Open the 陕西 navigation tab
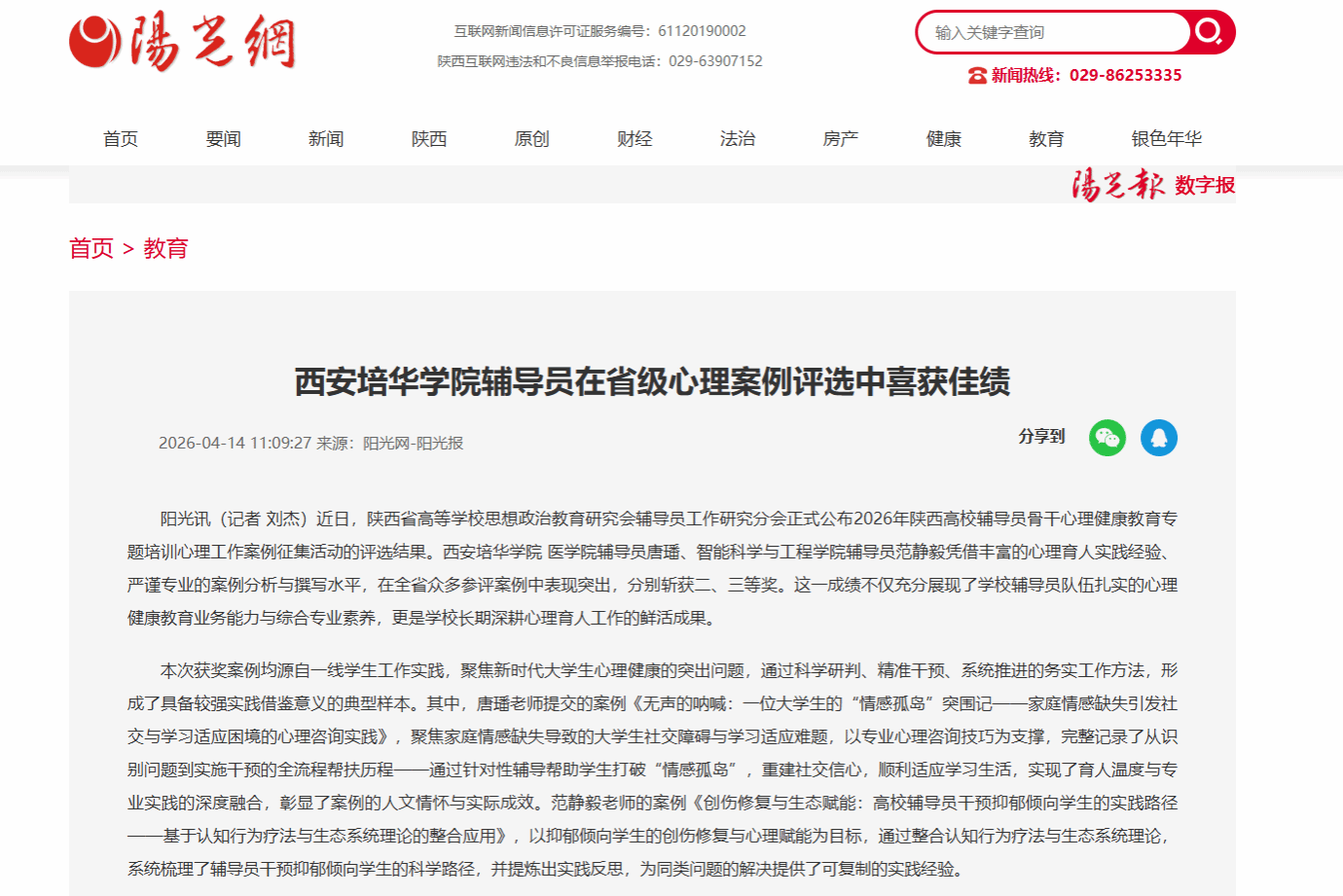1343x896 pixels. (429, 139)
